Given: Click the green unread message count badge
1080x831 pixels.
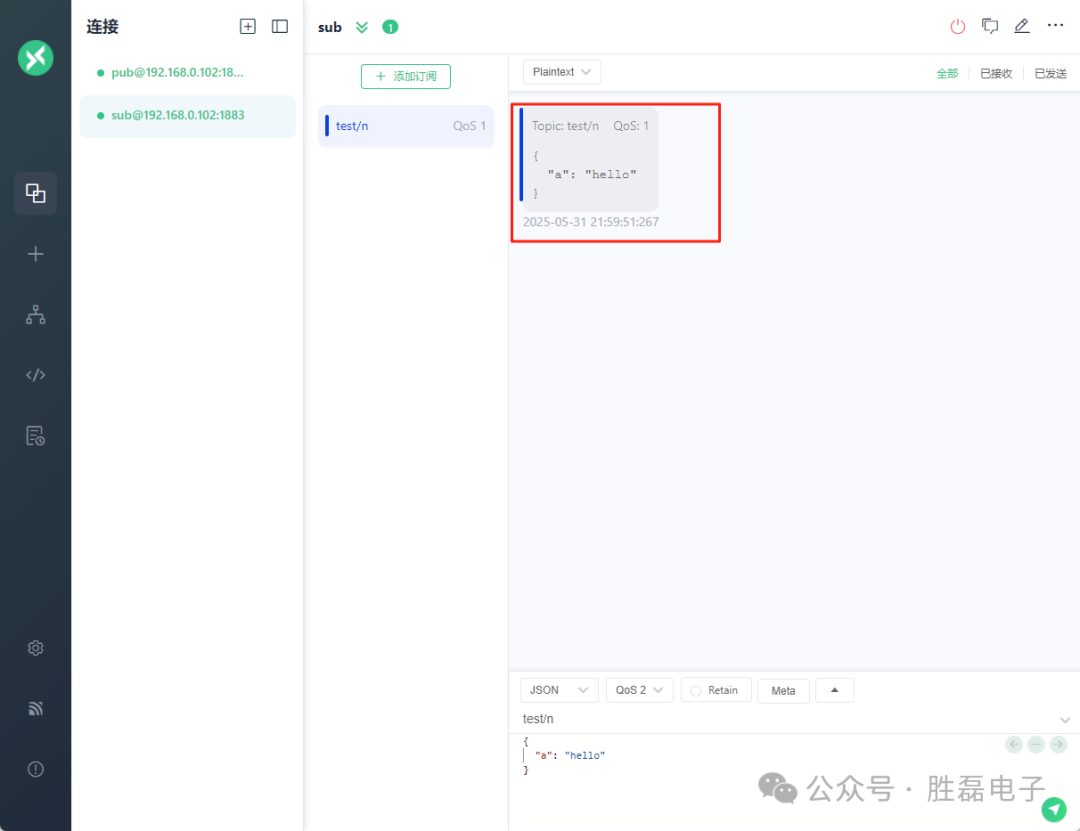Looking at the screenshot, I should [390, 27].
